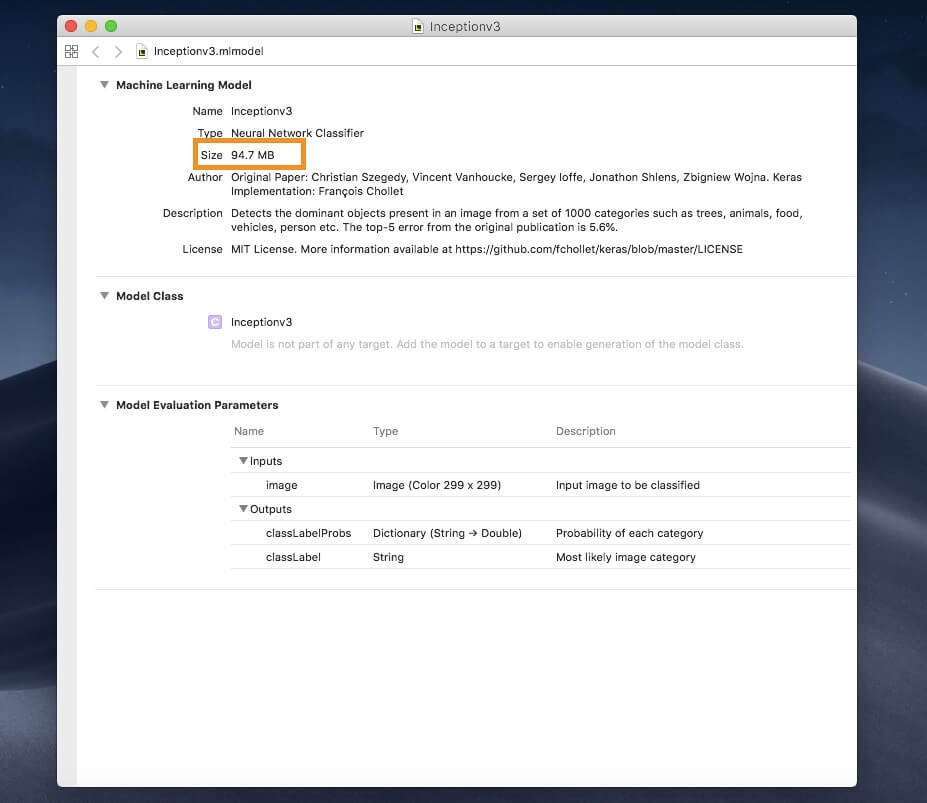Go forward using the right chevron
The height and width of the screenshot is (803, 927).
tap(118, 51)
